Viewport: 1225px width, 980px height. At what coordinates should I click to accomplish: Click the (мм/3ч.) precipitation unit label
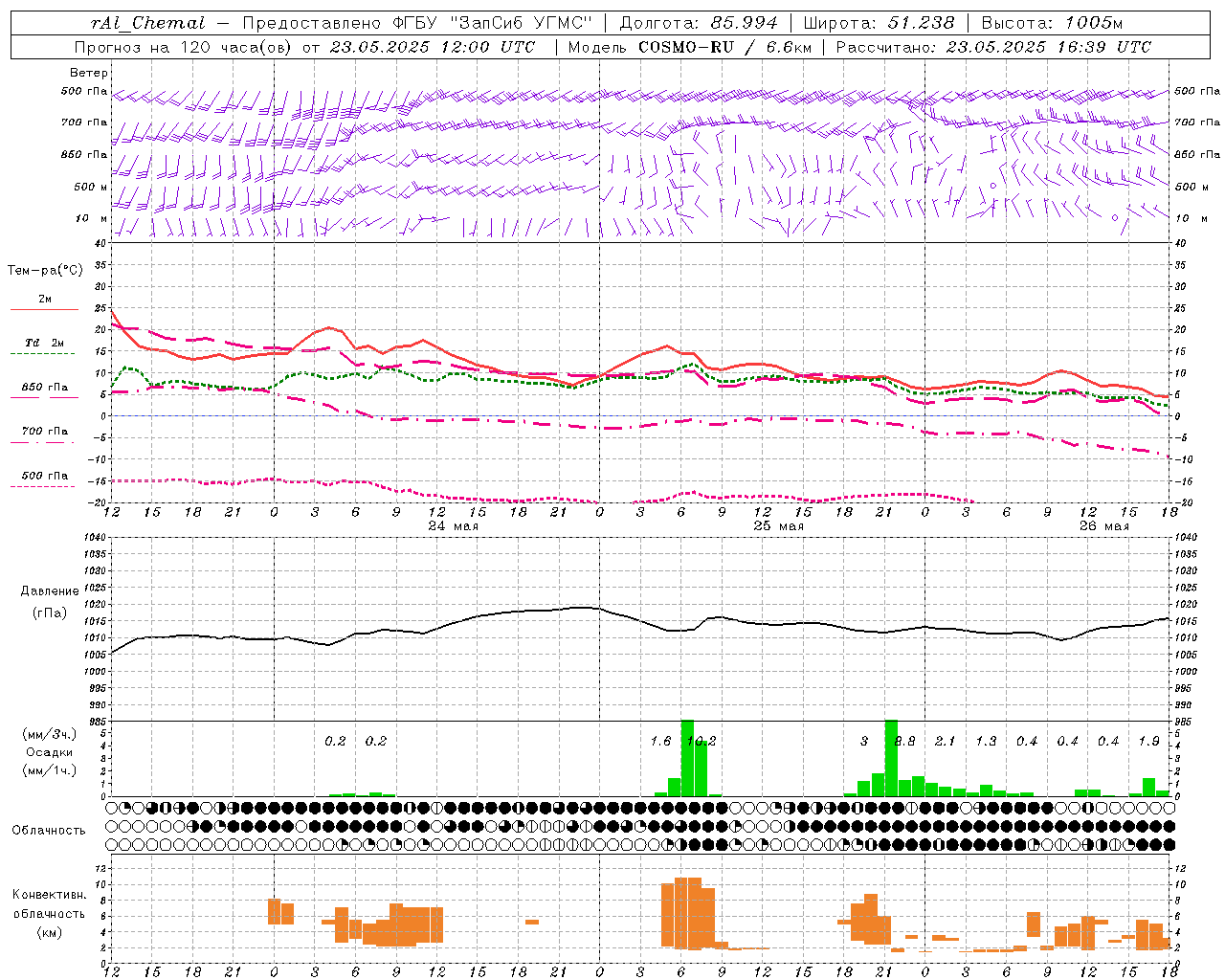click(x=50, y=735)
